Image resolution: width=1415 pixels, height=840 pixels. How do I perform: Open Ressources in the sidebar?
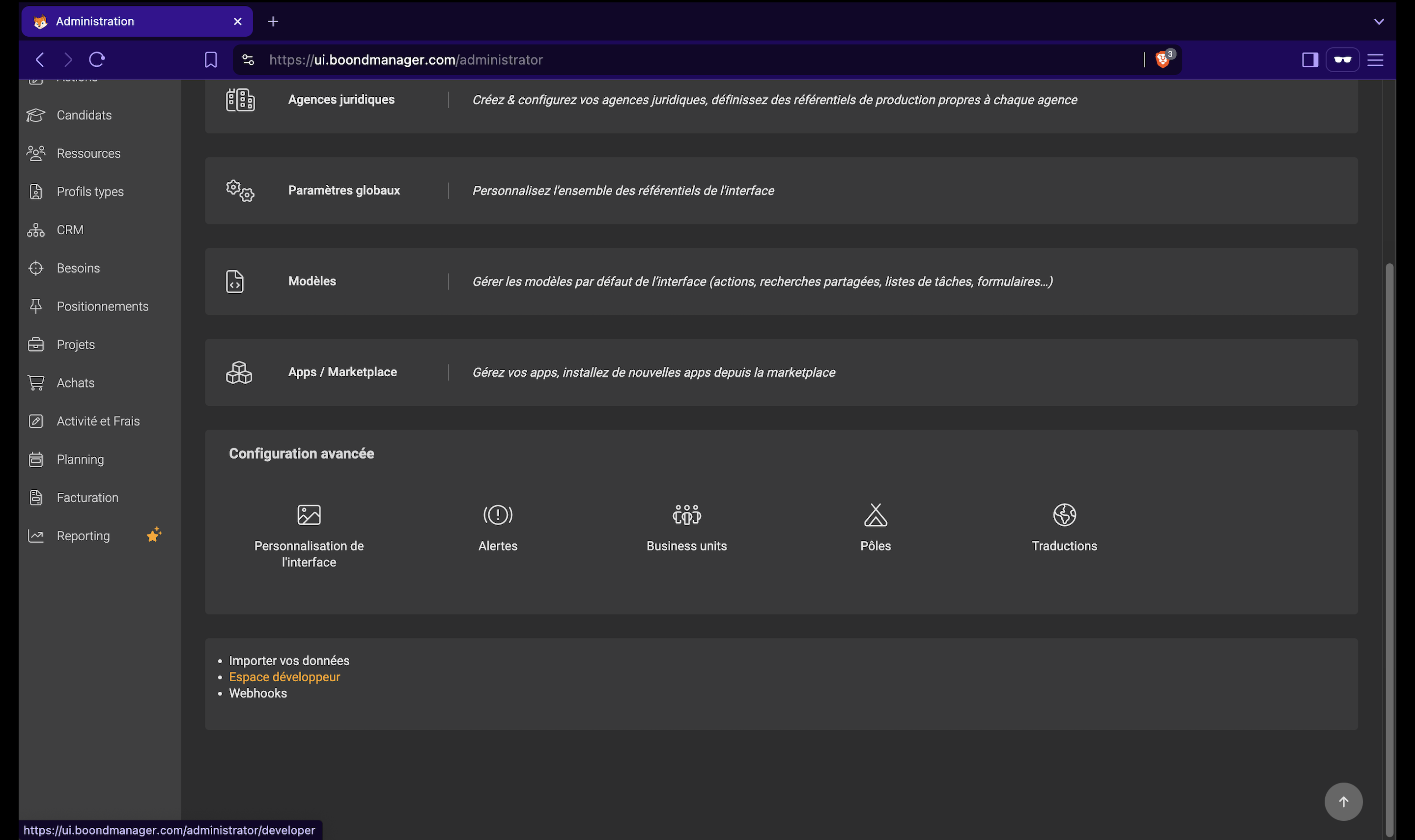click(88, 153)
